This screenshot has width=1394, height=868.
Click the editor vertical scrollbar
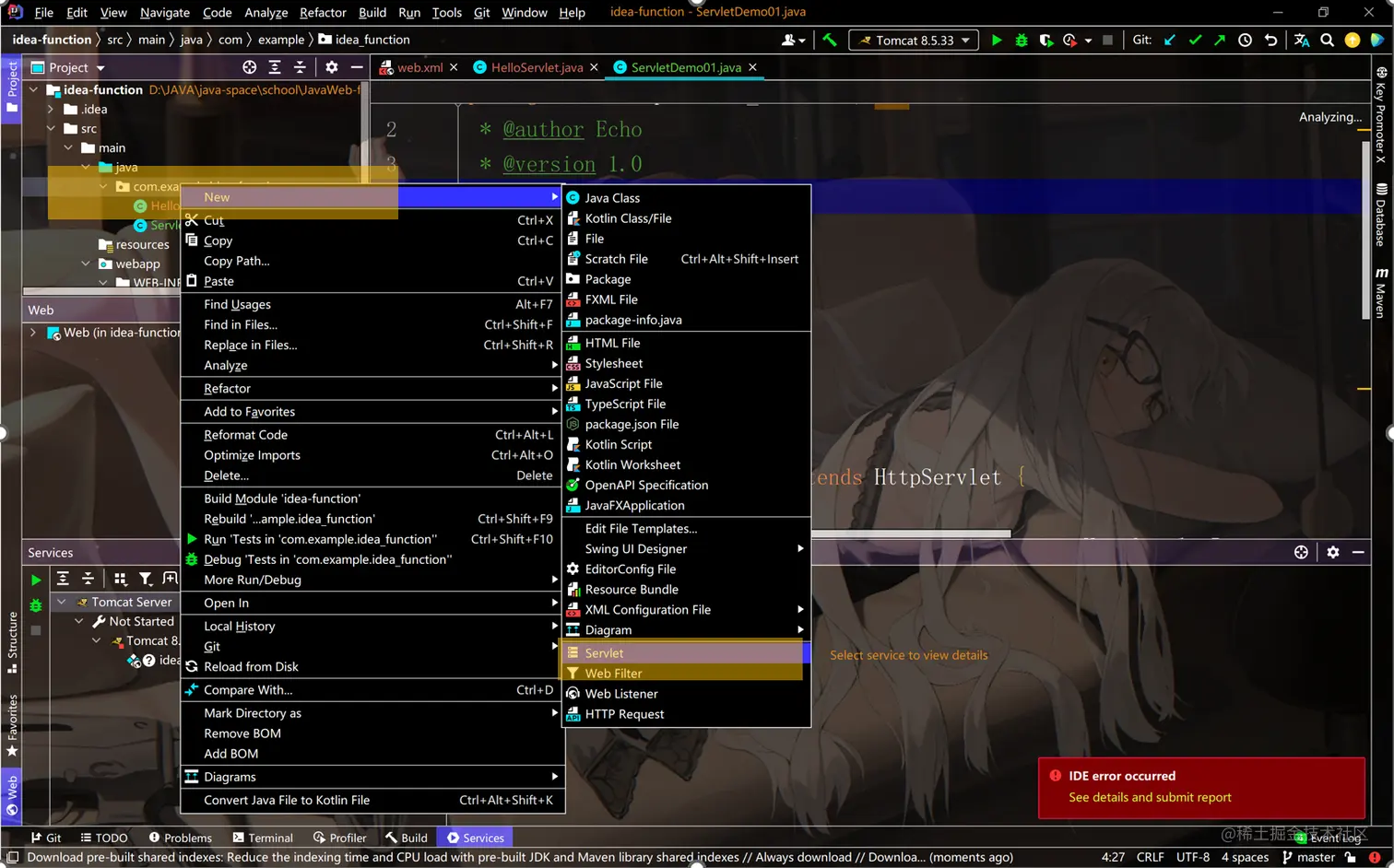pyautogui.click(x=1366, y=229)
